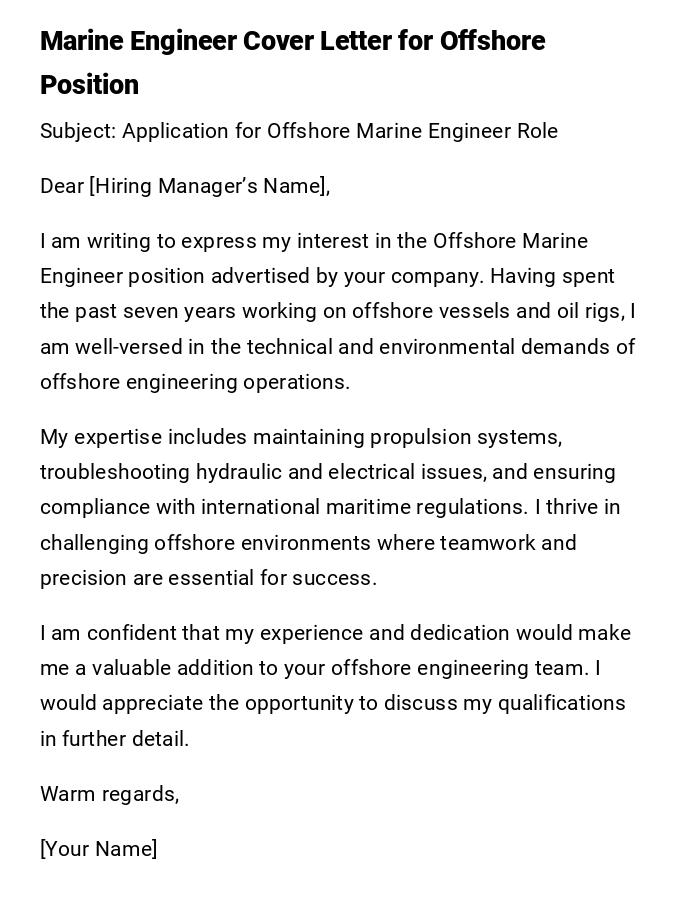
Task: Click the word "Dear" in the salutation
Action: pyautogui.click(x=62, y=186)
